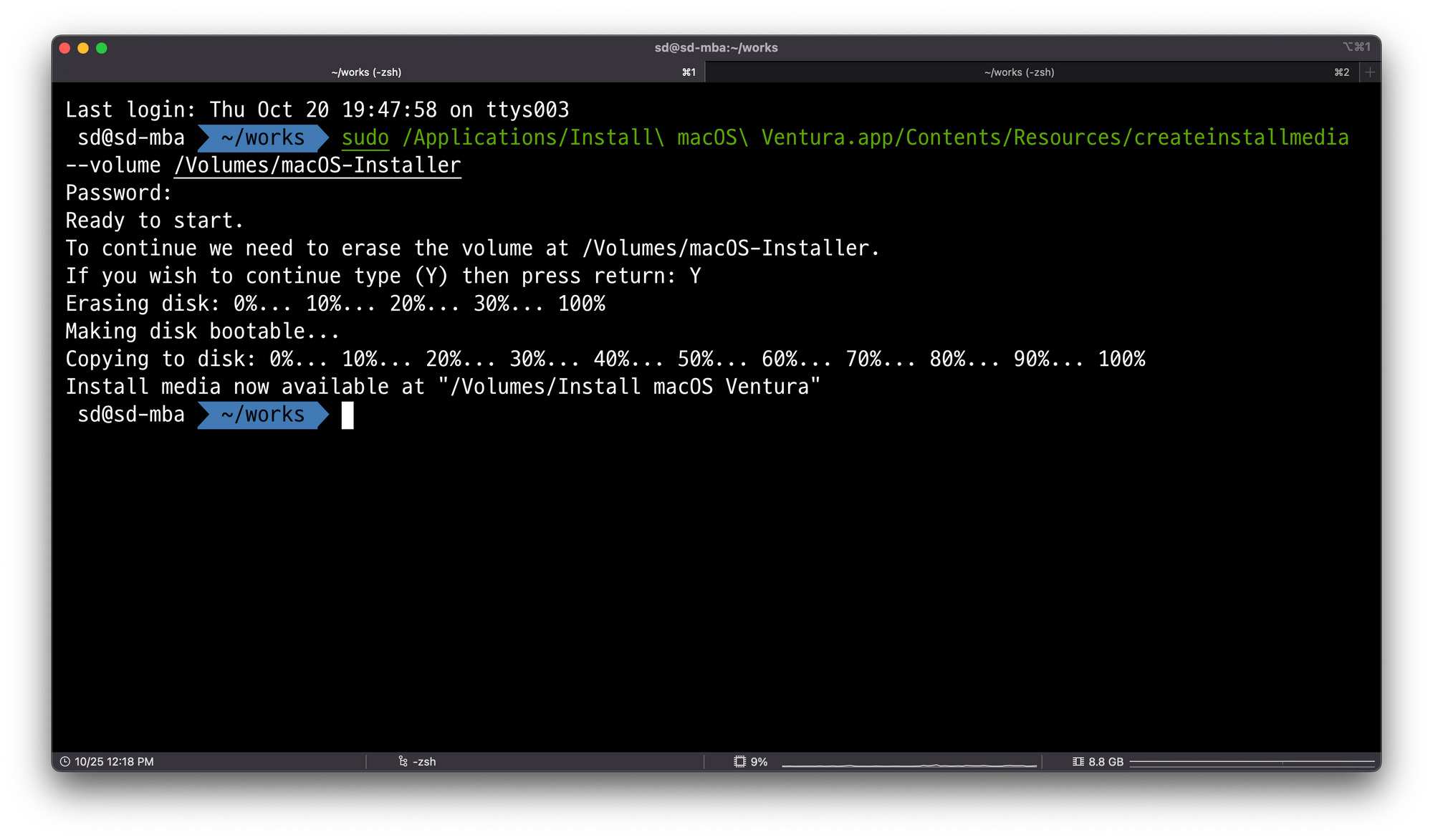The width and height of the screenshot is (1433, 840).
Task: Click the terminal cursor block
Action: 348,415
